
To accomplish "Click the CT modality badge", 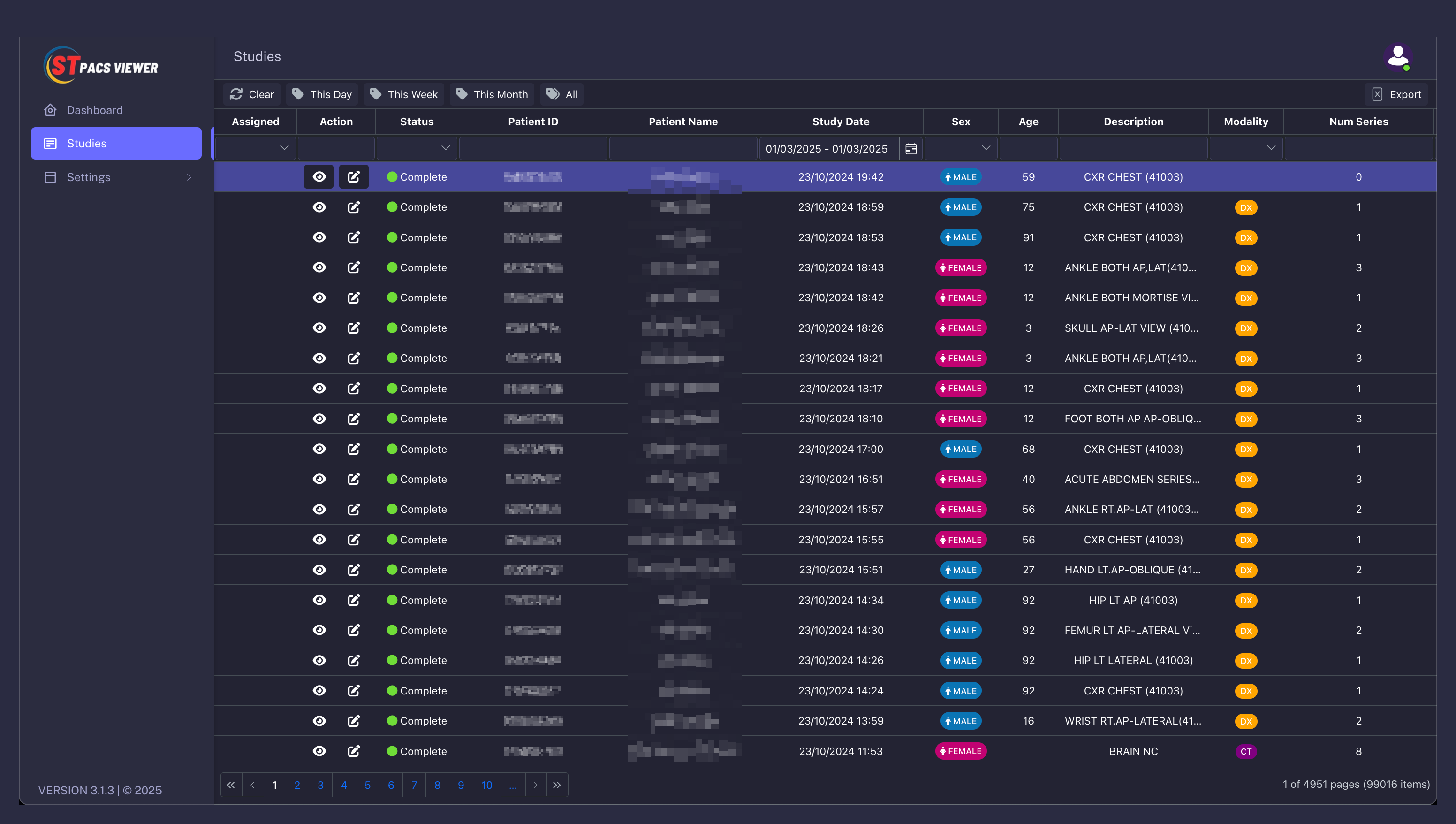I will tap(1245, 752).
